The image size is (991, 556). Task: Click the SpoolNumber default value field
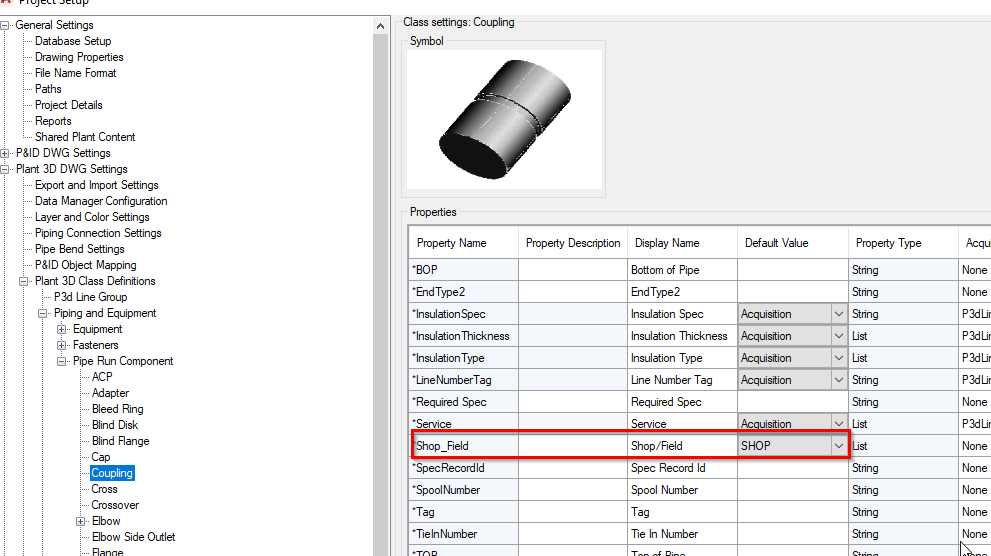793,490
